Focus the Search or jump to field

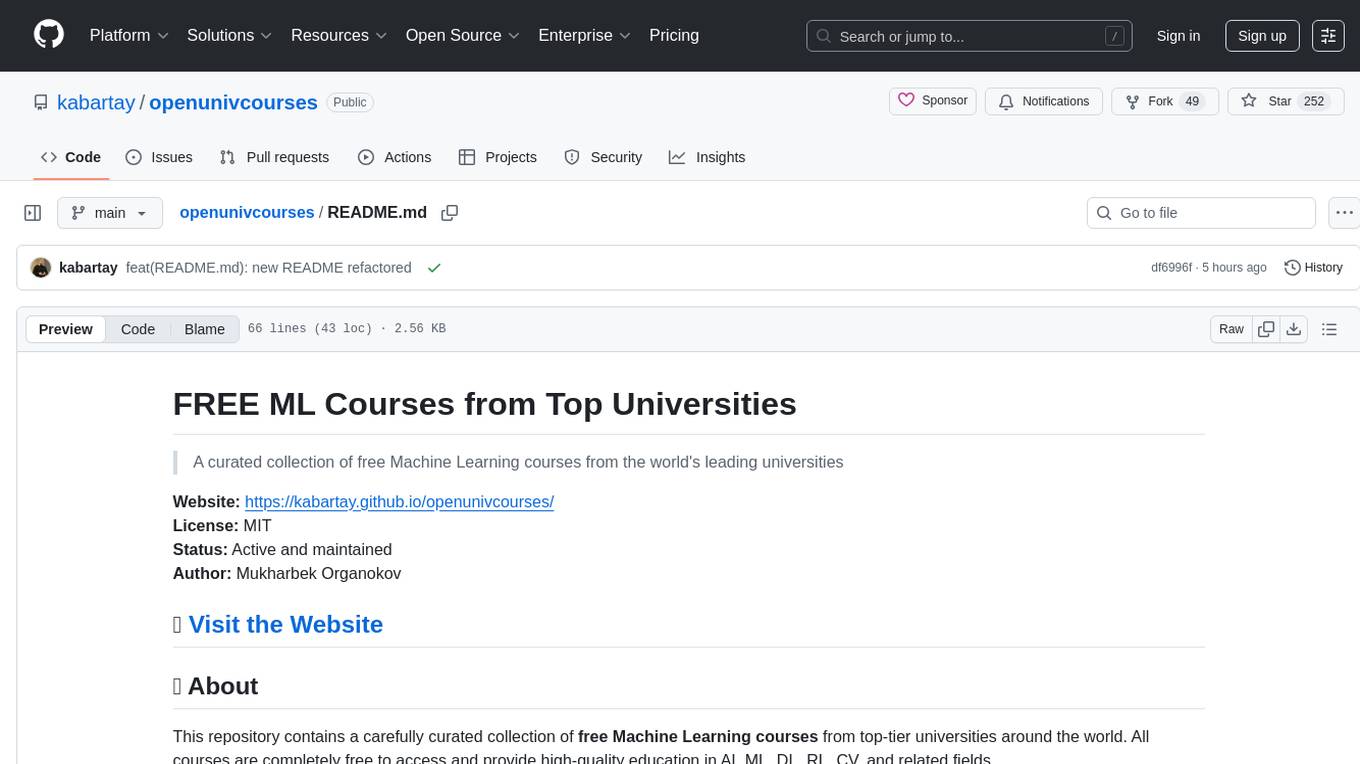tap(969, 36)
